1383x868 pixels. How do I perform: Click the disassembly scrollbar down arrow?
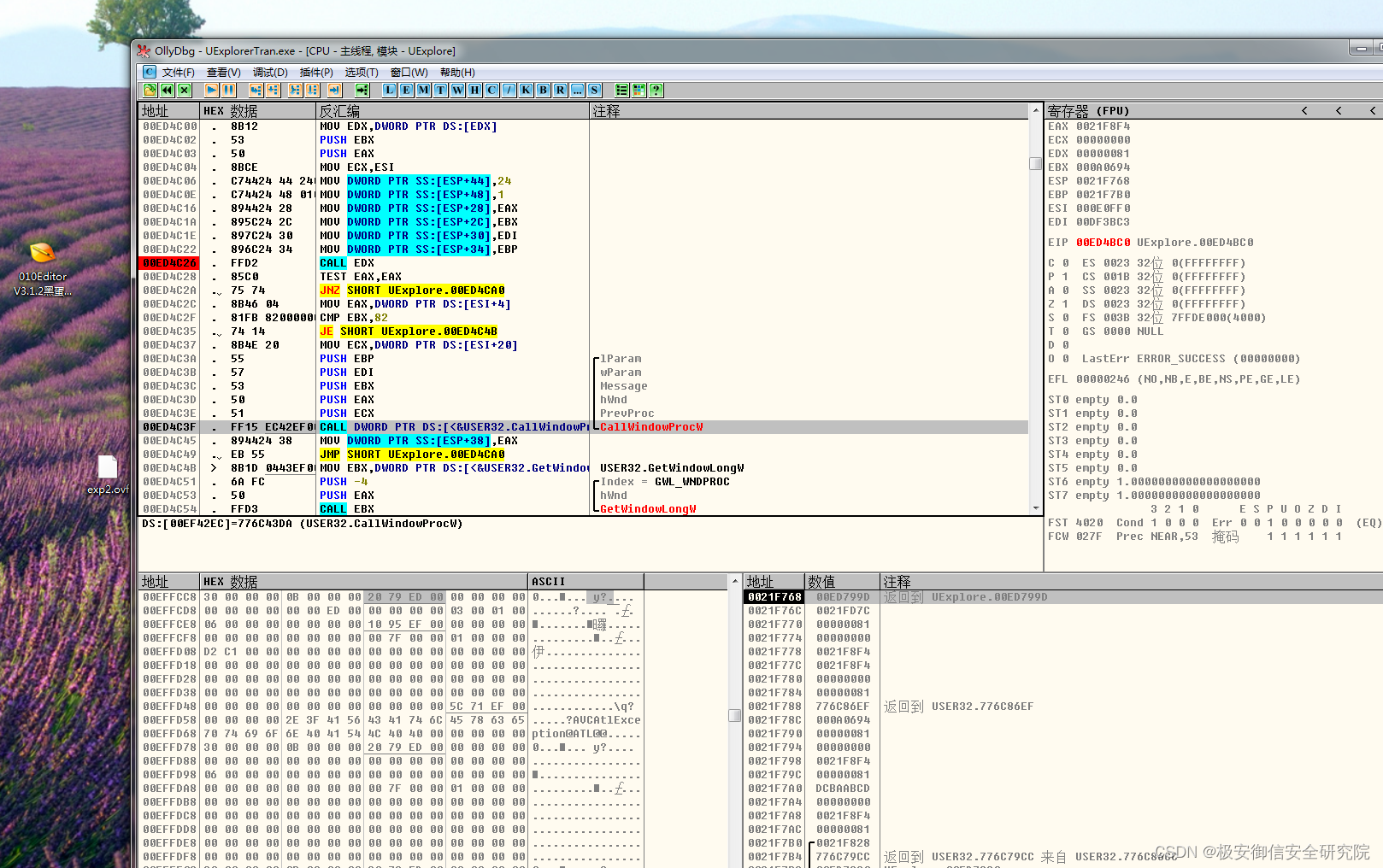pos(1035,508)
